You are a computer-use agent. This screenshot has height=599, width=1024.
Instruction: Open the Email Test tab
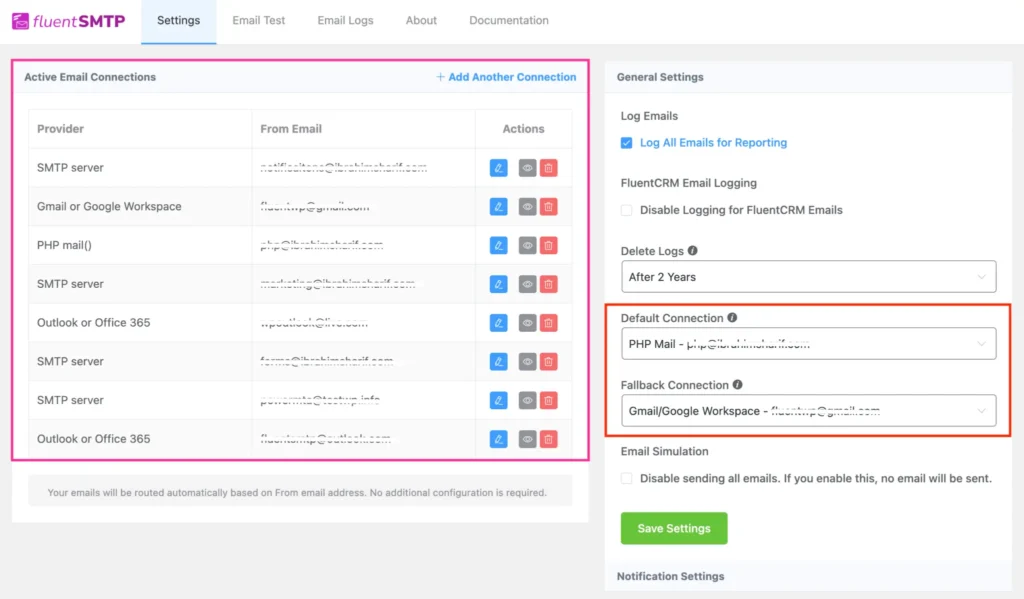[259, 21]
